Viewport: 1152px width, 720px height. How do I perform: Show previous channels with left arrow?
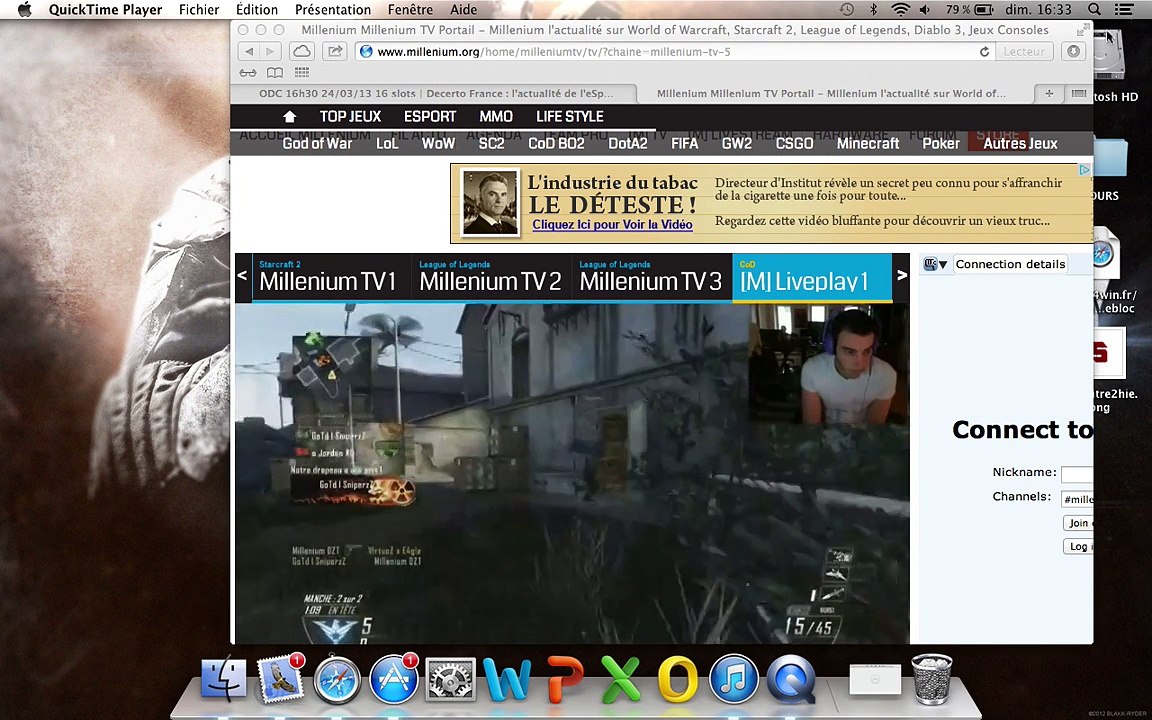pos(243,276)
